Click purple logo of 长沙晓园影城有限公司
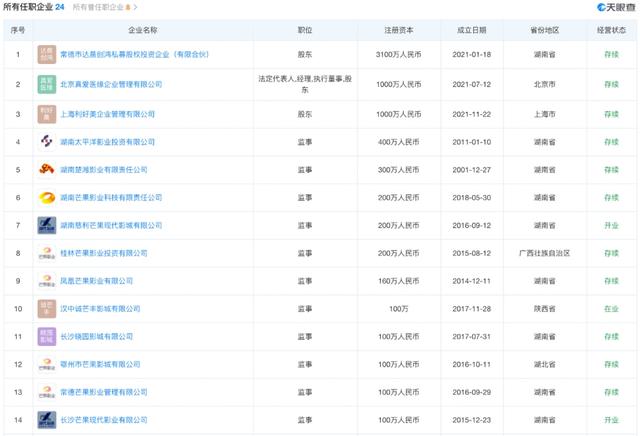This screenshot has width=640, height=436. click(x=47, y=336)
